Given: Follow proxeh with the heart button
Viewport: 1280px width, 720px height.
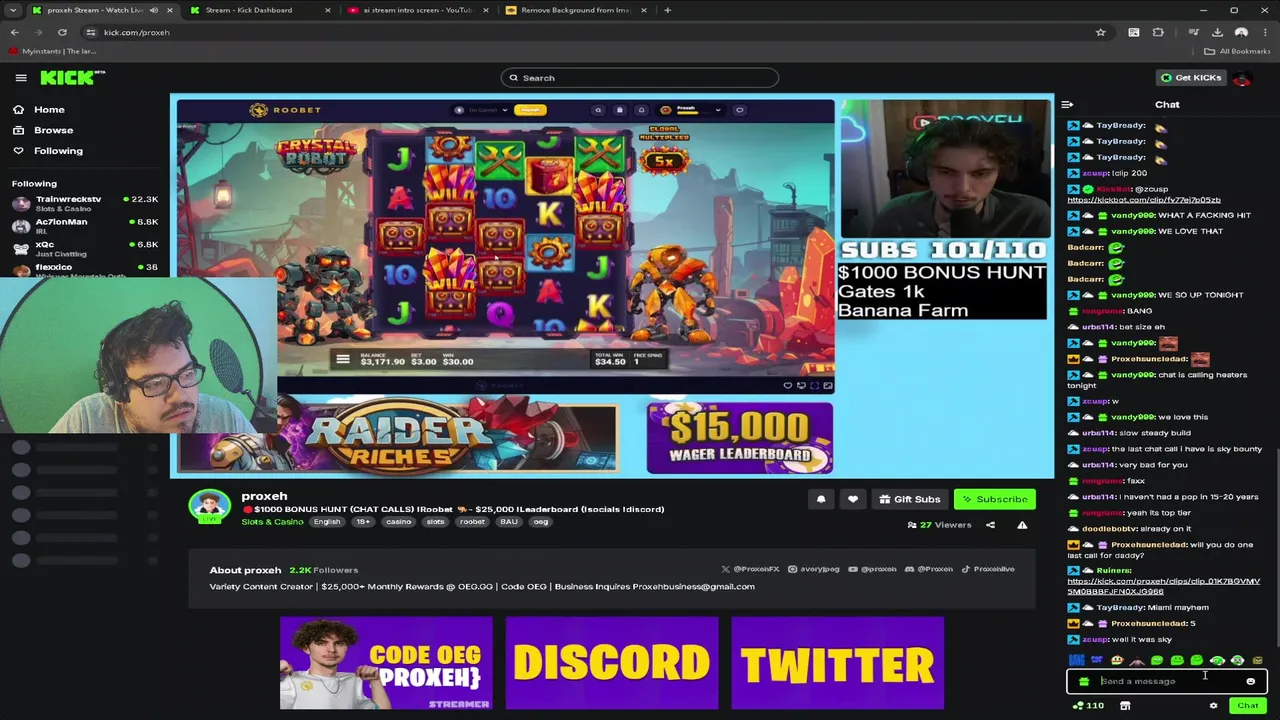Looking at the screenshot, I should 853,499.
